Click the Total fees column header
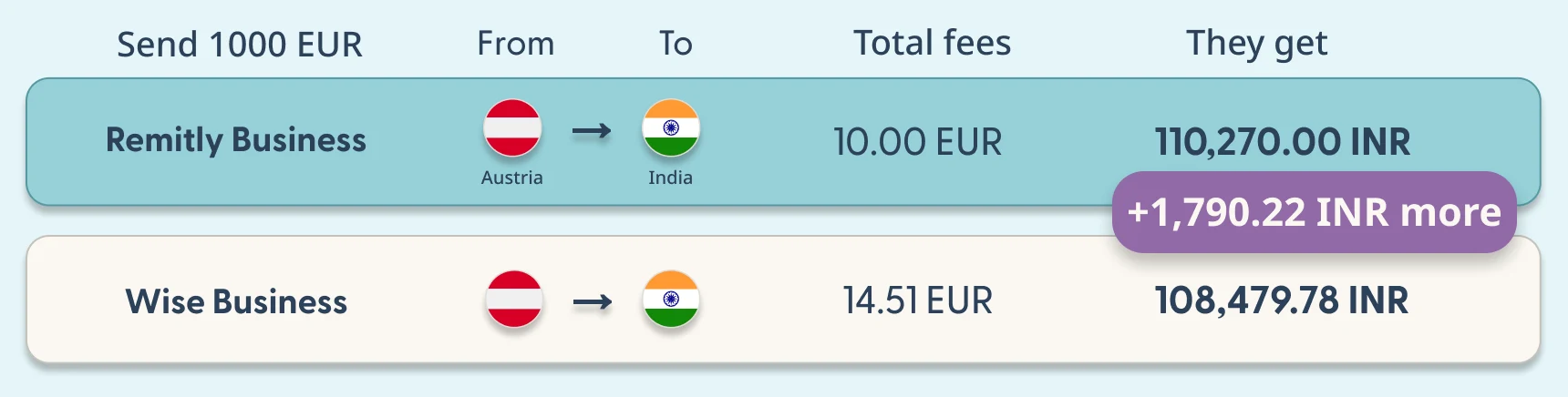The height and width of the screenshot is (397, 1568). (932, 43)
